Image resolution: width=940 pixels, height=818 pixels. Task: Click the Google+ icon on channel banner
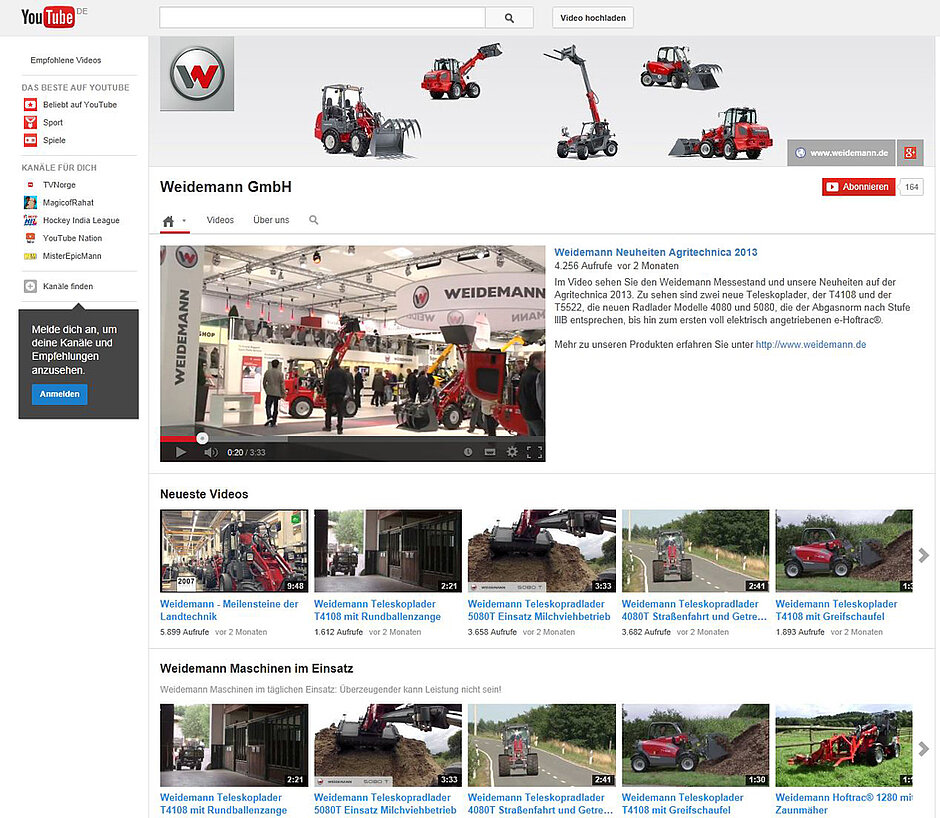coord(910,153)
